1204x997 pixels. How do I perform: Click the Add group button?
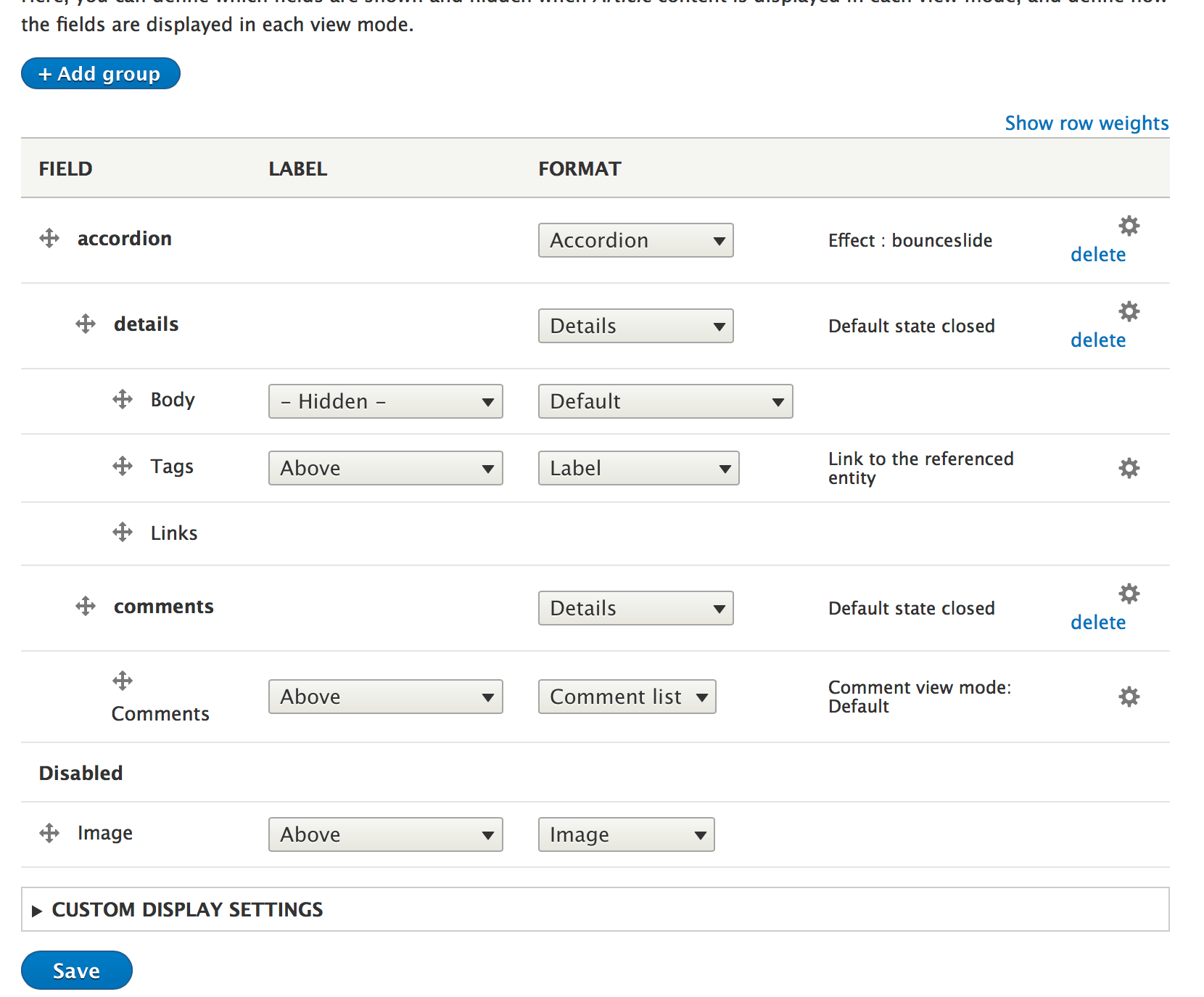100,73
